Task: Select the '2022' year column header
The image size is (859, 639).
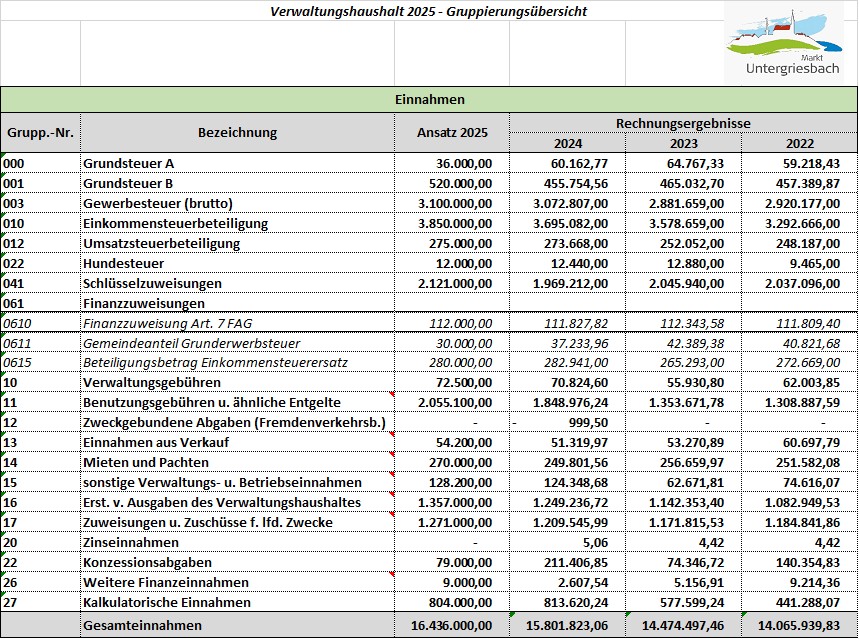Action: (x=800, y=143)
